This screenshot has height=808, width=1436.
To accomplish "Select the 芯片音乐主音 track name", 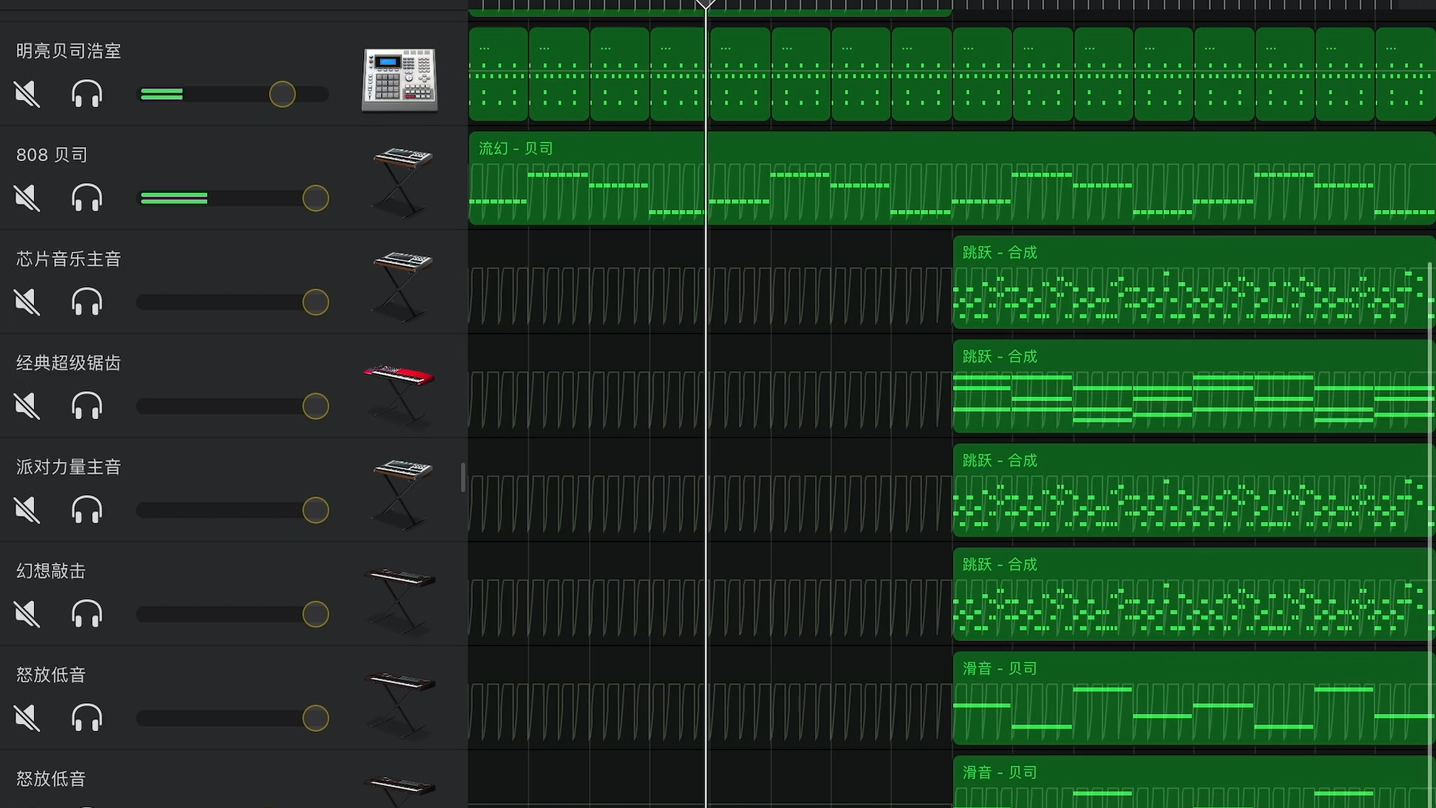I will tap(68, 259).
